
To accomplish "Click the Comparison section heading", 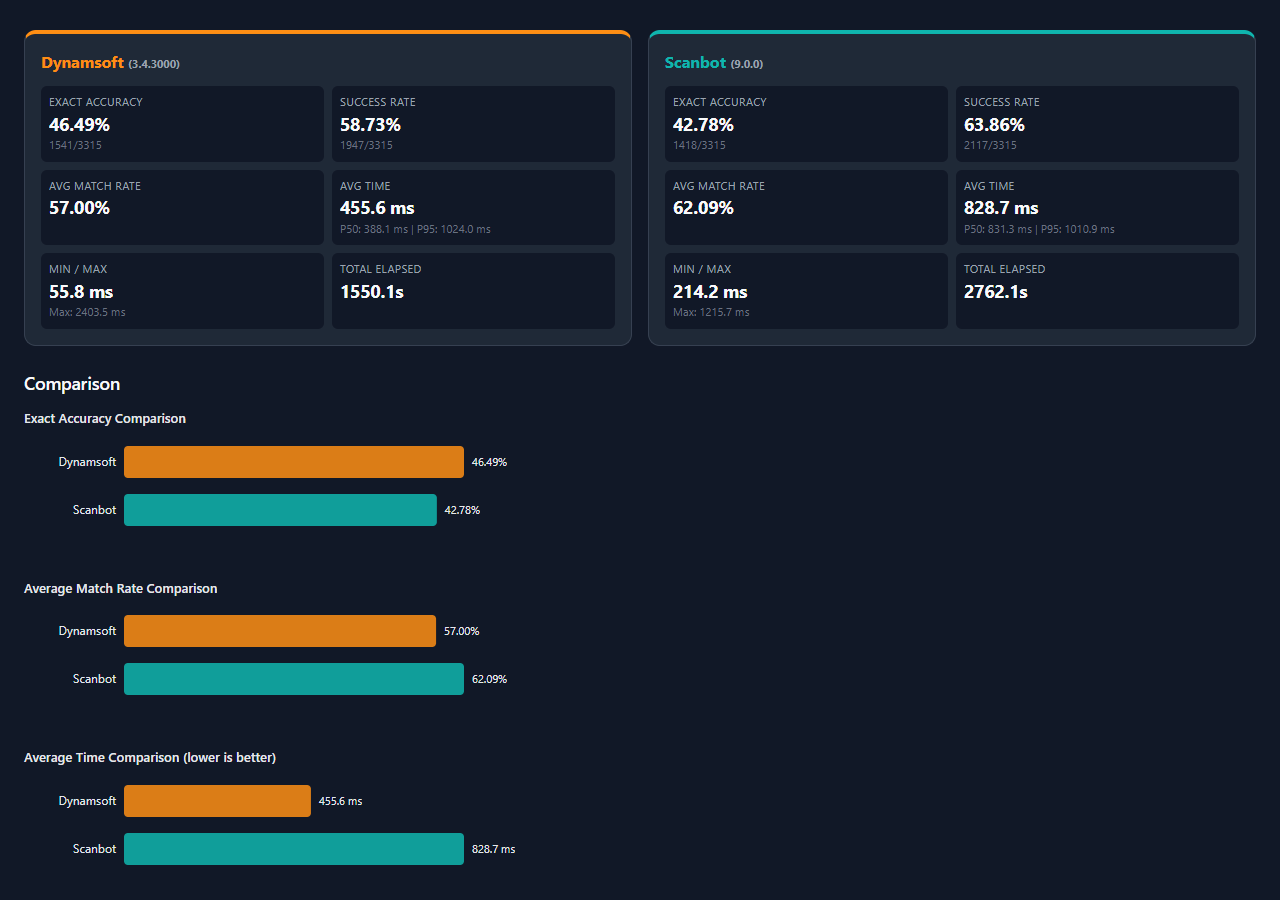I will [72, 384].
